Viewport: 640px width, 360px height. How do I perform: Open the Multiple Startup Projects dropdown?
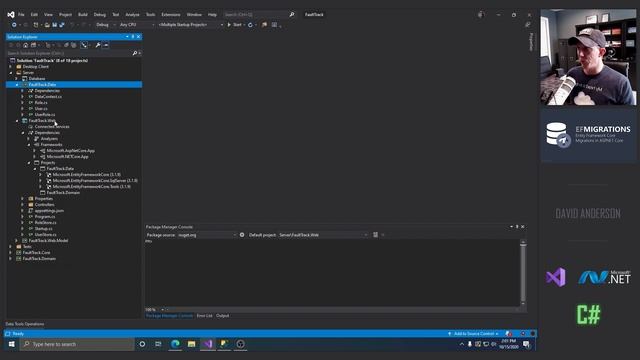[191, 24]
